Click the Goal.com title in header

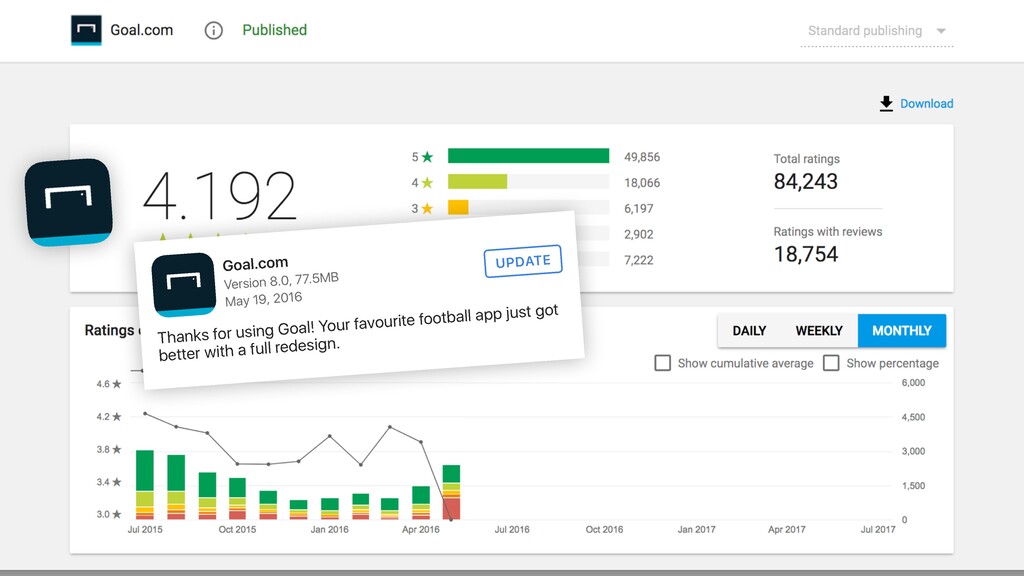coord(142,30)
